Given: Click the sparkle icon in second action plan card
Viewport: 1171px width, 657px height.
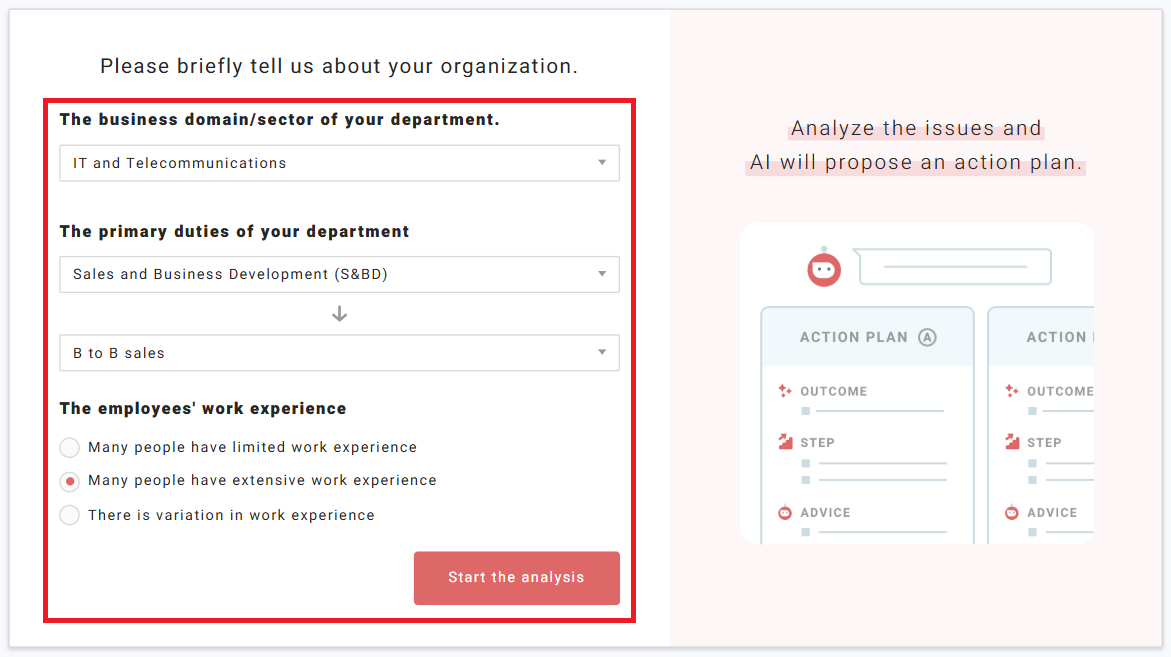Looking at the screenshot, I should [1012, 391].
